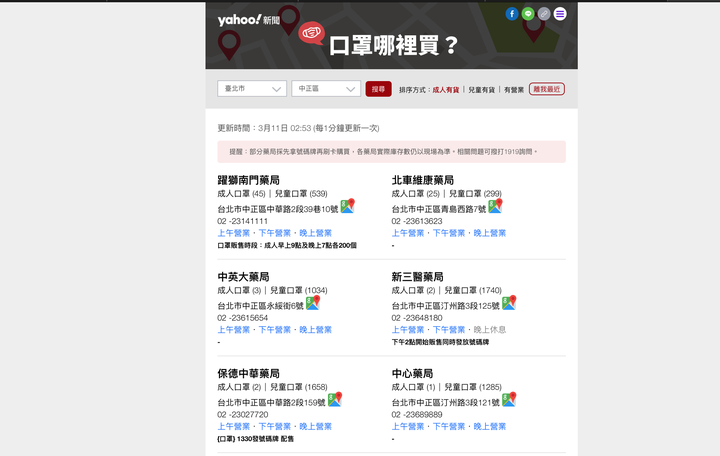This screenshot has height=456, width=720.
Task: Share page via Facebook icon
Action: click(512, 14)
